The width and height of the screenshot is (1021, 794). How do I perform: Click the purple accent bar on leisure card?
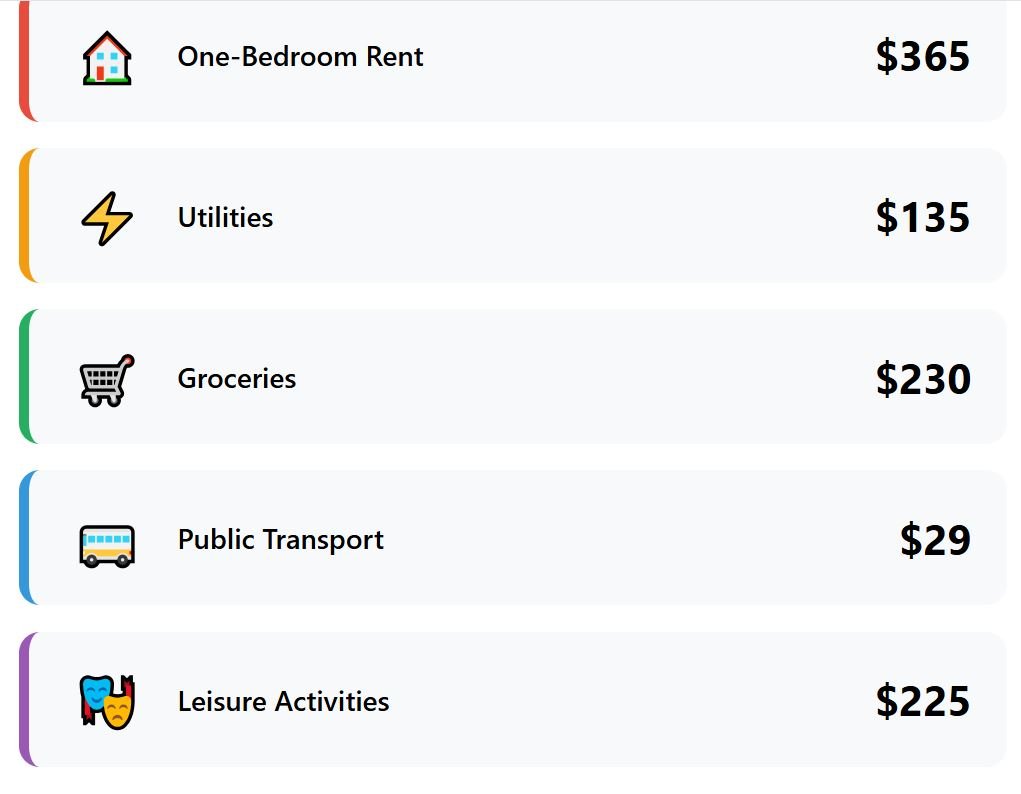coord(23,699)
